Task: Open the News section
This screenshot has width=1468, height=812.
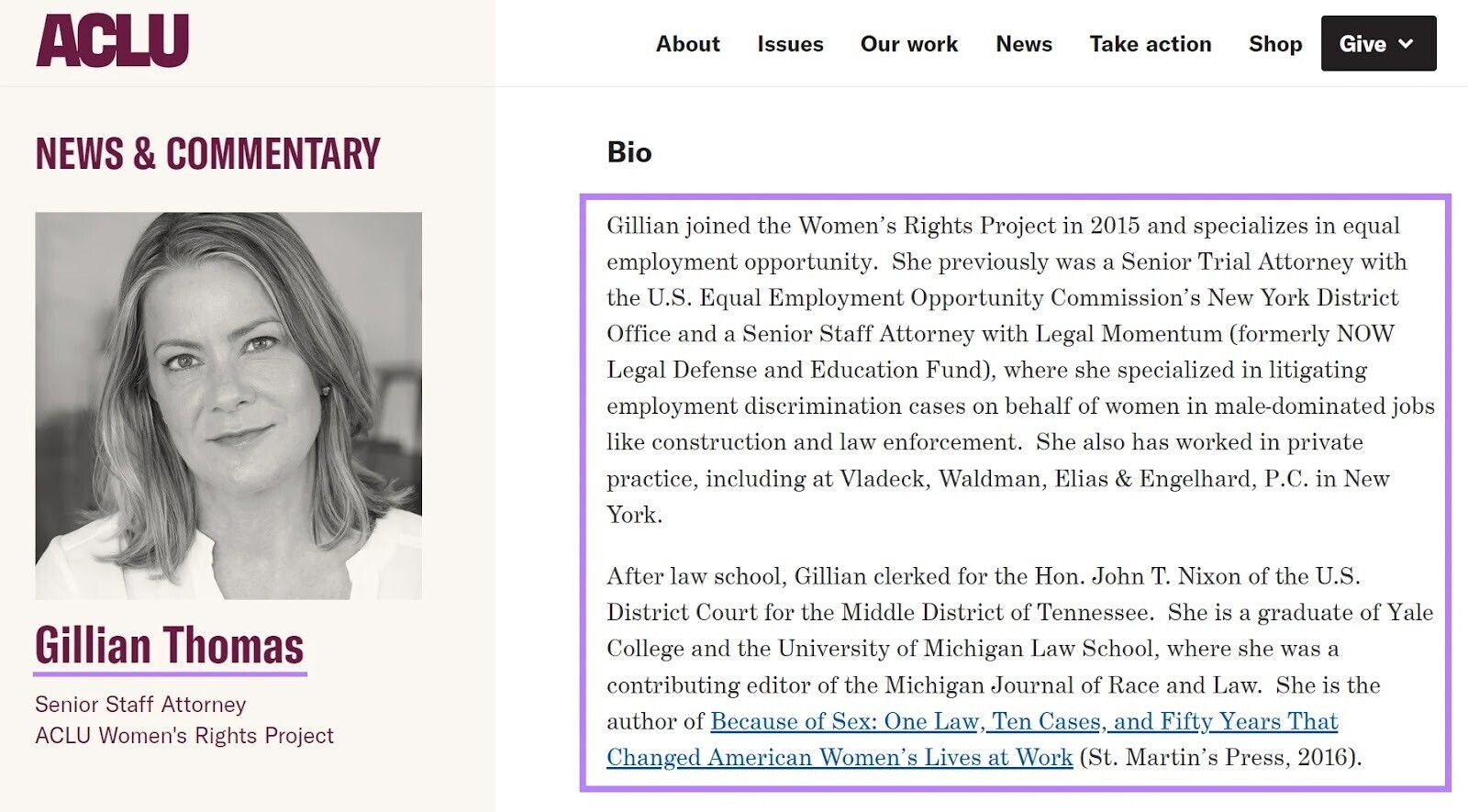Action: (1023, 43)
